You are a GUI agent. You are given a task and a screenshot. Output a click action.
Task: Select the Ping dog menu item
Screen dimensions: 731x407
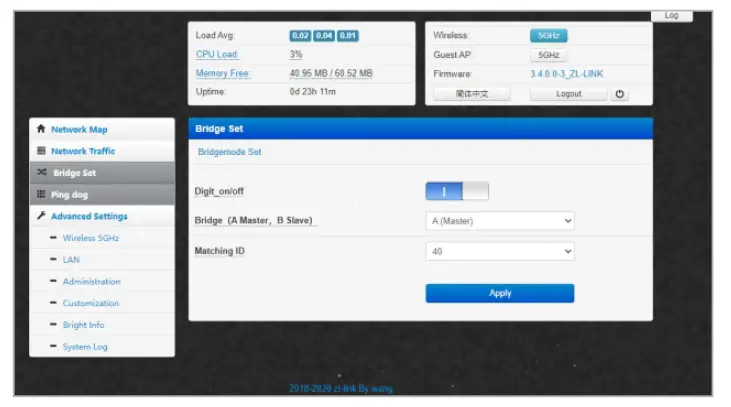point(102,194)
